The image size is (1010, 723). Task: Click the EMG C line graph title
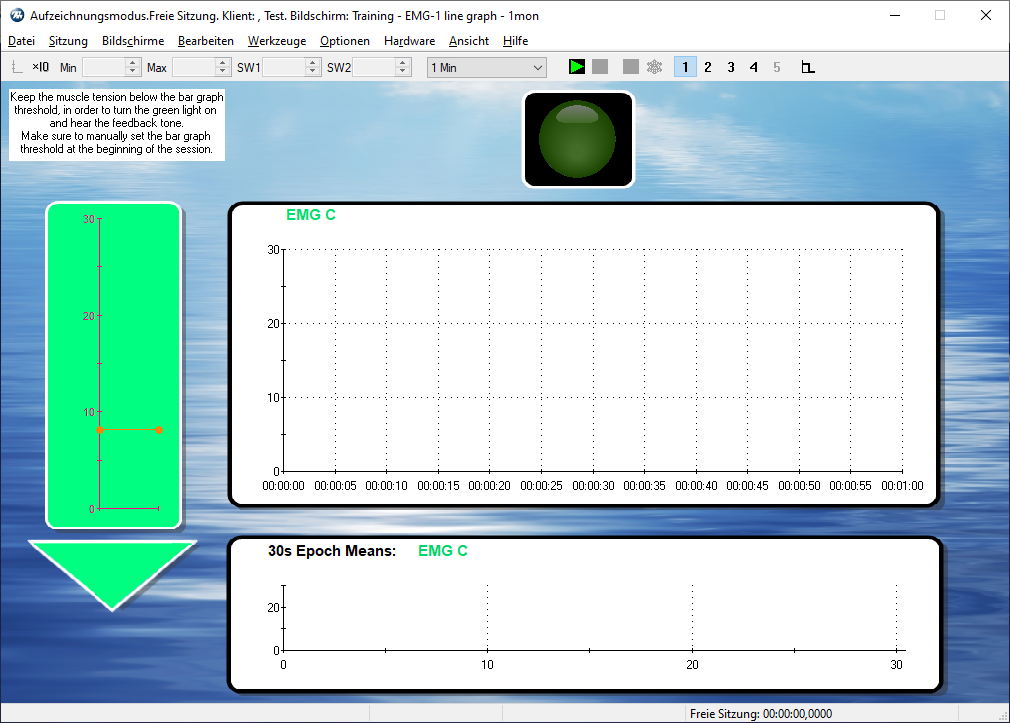click(x=311, y=215)
